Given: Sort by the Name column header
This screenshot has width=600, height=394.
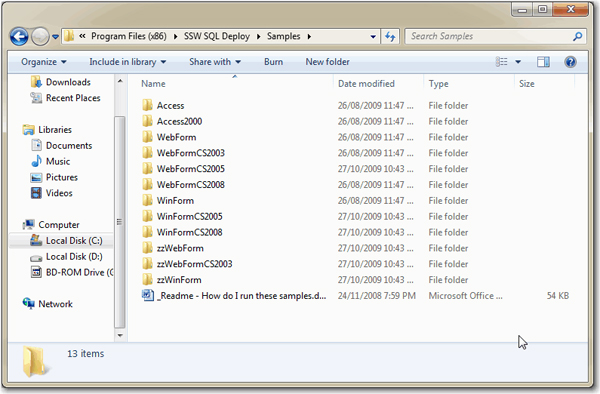Looking at the screenshot, I should 153,84.
